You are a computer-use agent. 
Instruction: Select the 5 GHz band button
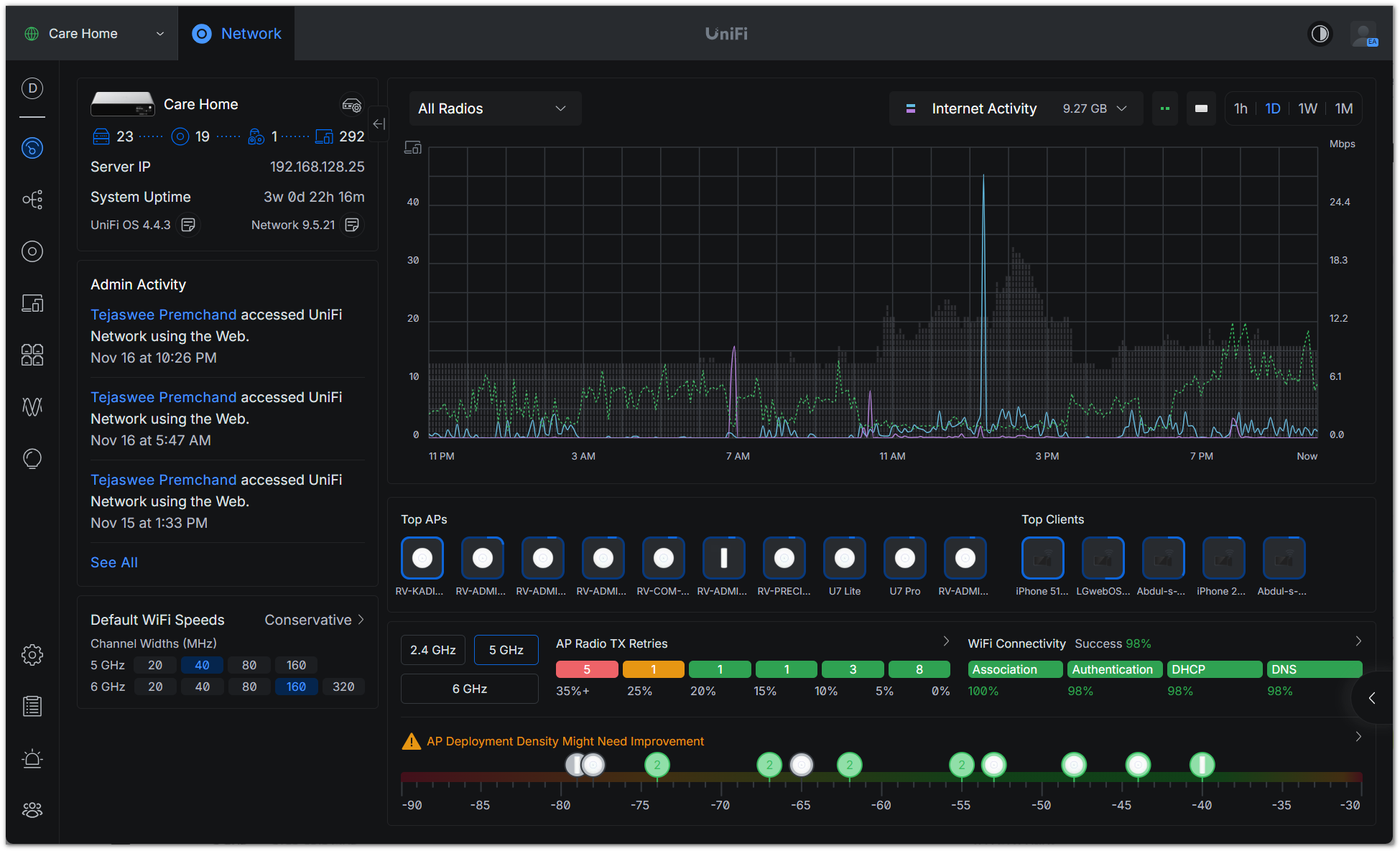tap(506, 650)
